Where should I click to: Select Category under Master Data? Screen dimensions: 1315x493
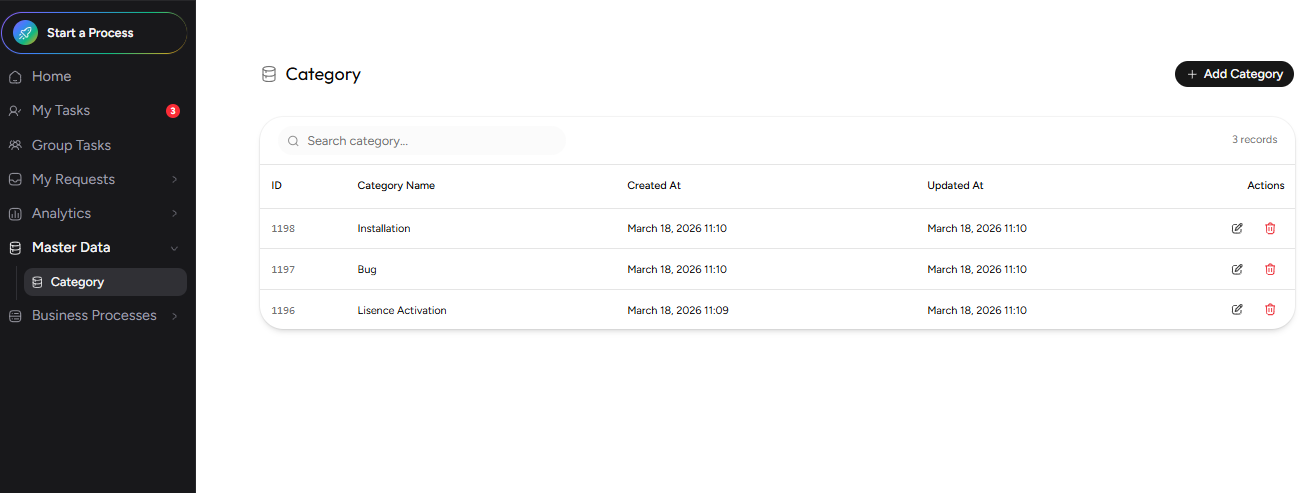coord(105,282)
